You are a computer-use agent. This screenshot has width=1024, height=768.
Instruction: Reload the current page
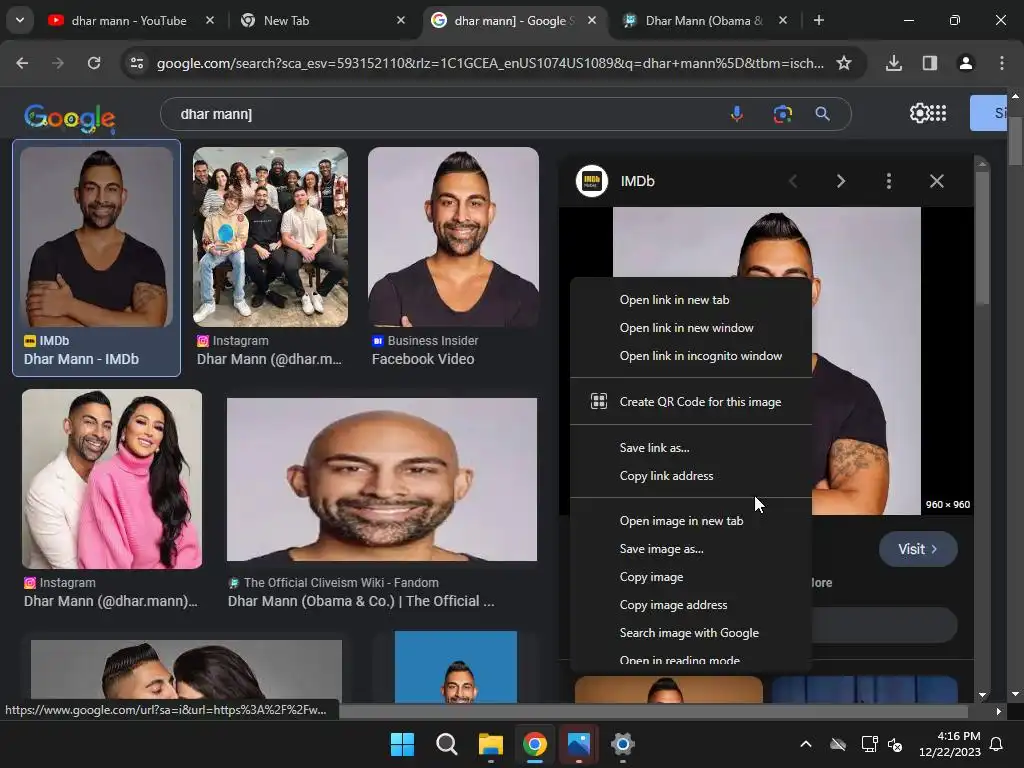pyautogui.click(x=94, y=63)
